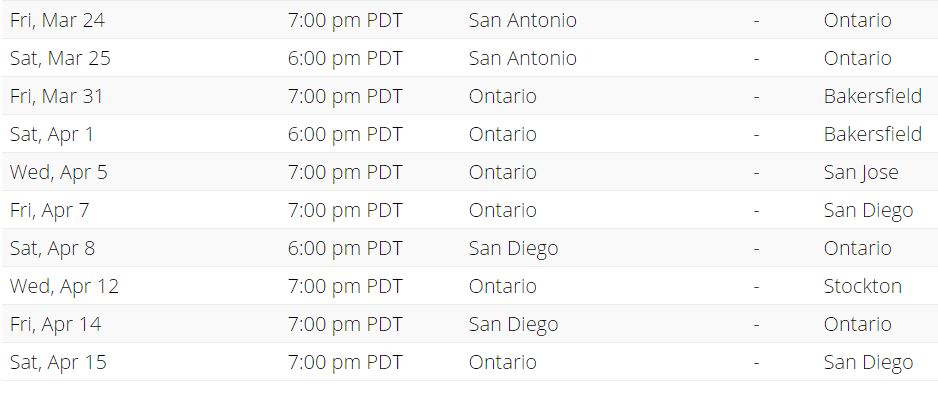
Task: Click the Mar 25 game's away team San Antonio
Action: pos(523,58)
